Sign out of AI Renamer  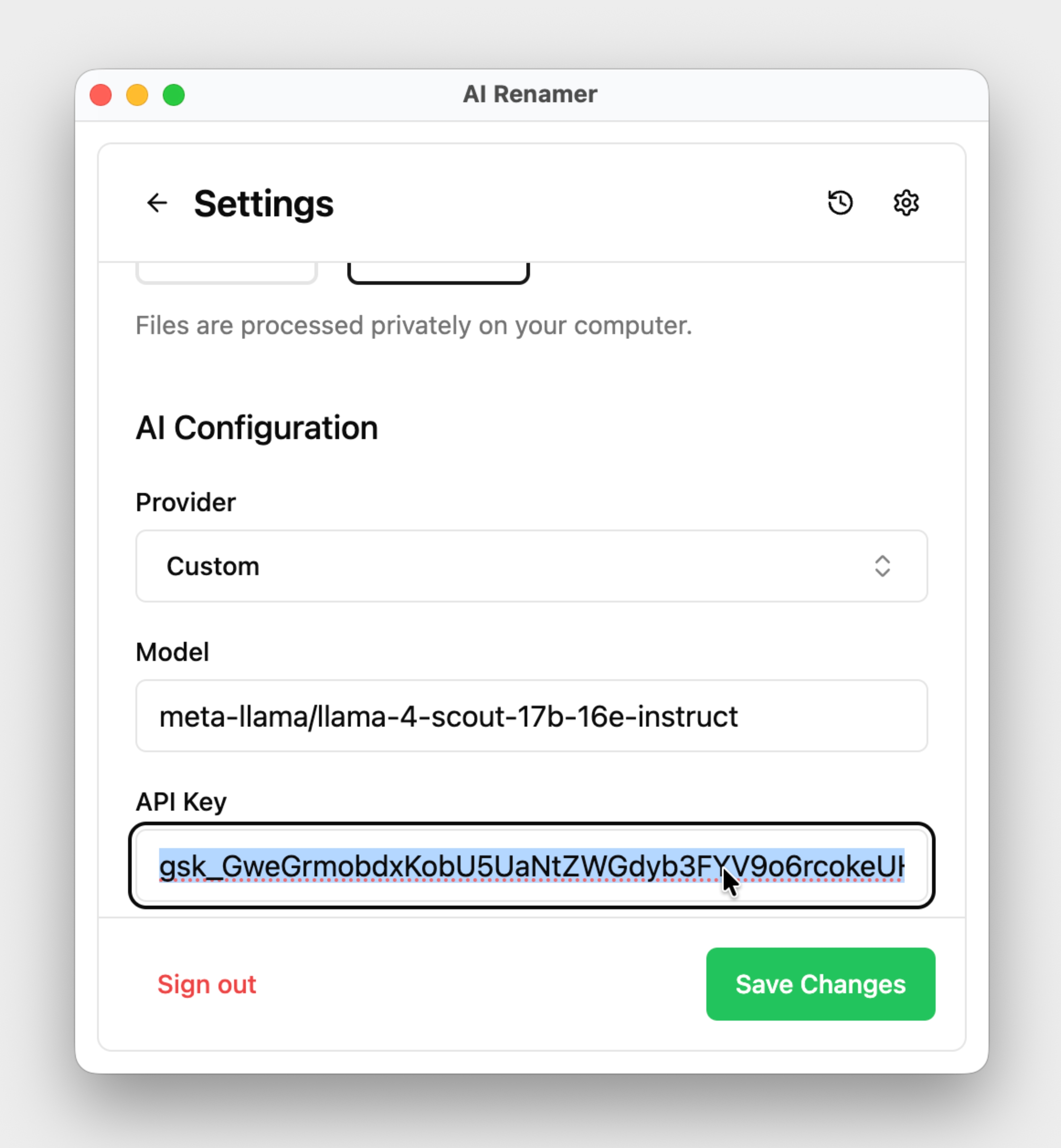[x=207, y=984]
